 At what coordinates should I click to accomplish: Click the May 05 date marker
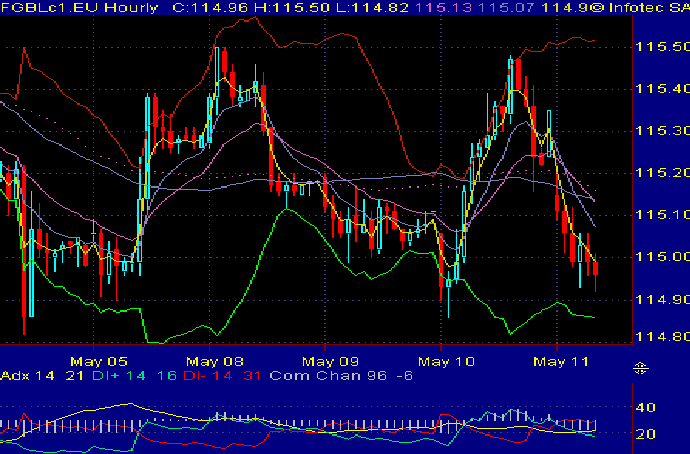(x=99, y=360)
